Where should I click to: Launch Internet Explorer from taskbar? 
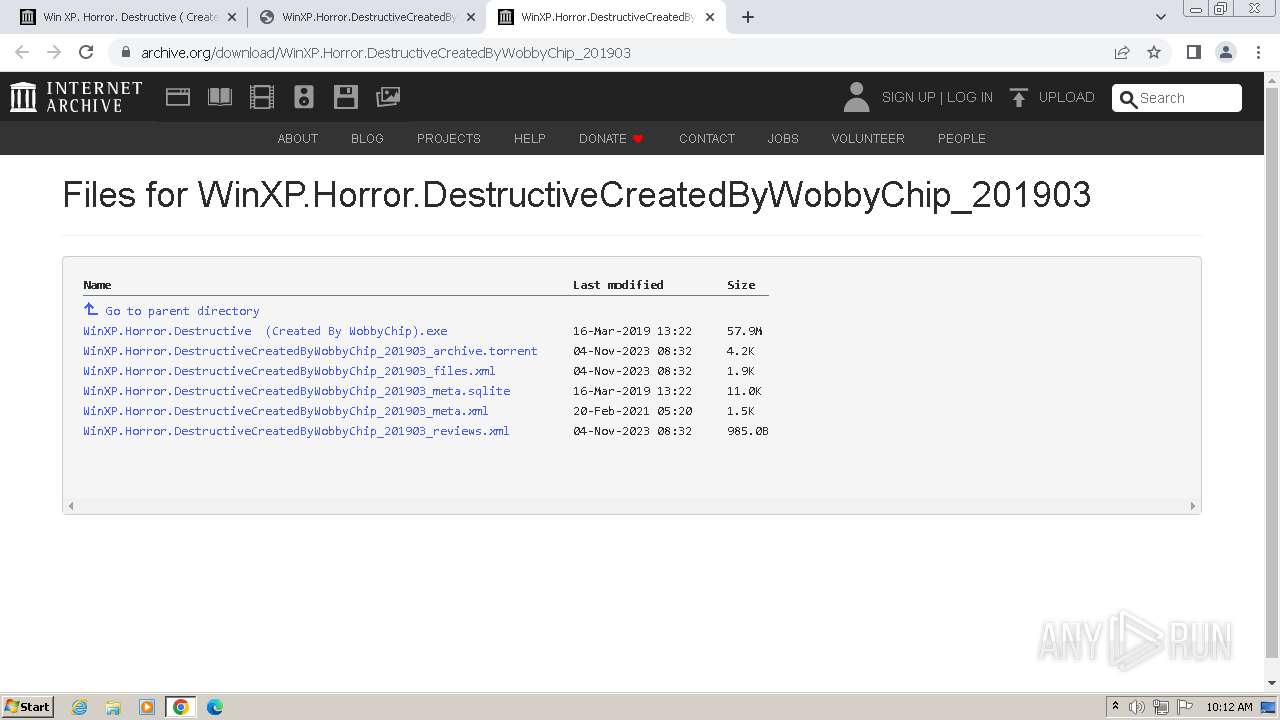[80, 707]
